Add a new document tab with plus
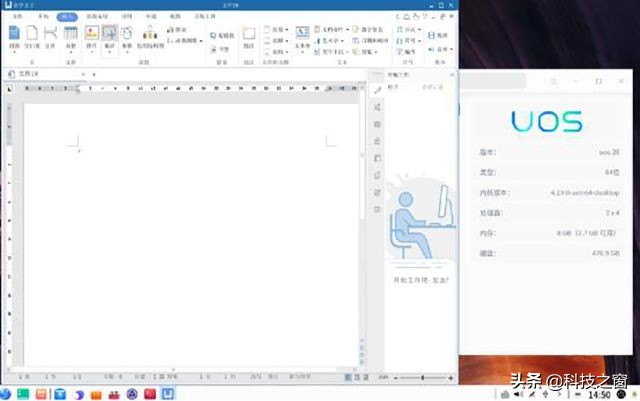This screenshot has width=640, height=401. click(x=93, y=74)
